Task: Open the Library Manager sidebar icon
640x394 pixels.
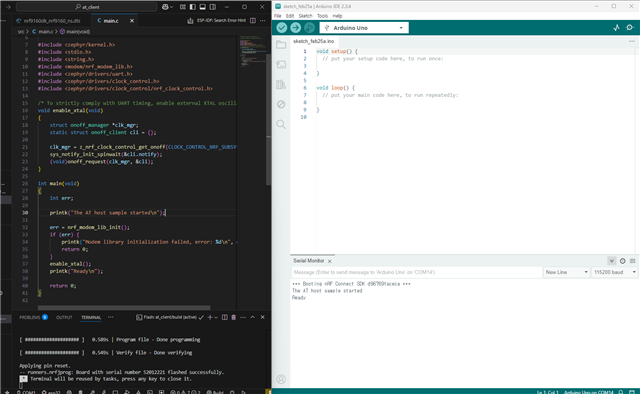Action: click(281, 85)
